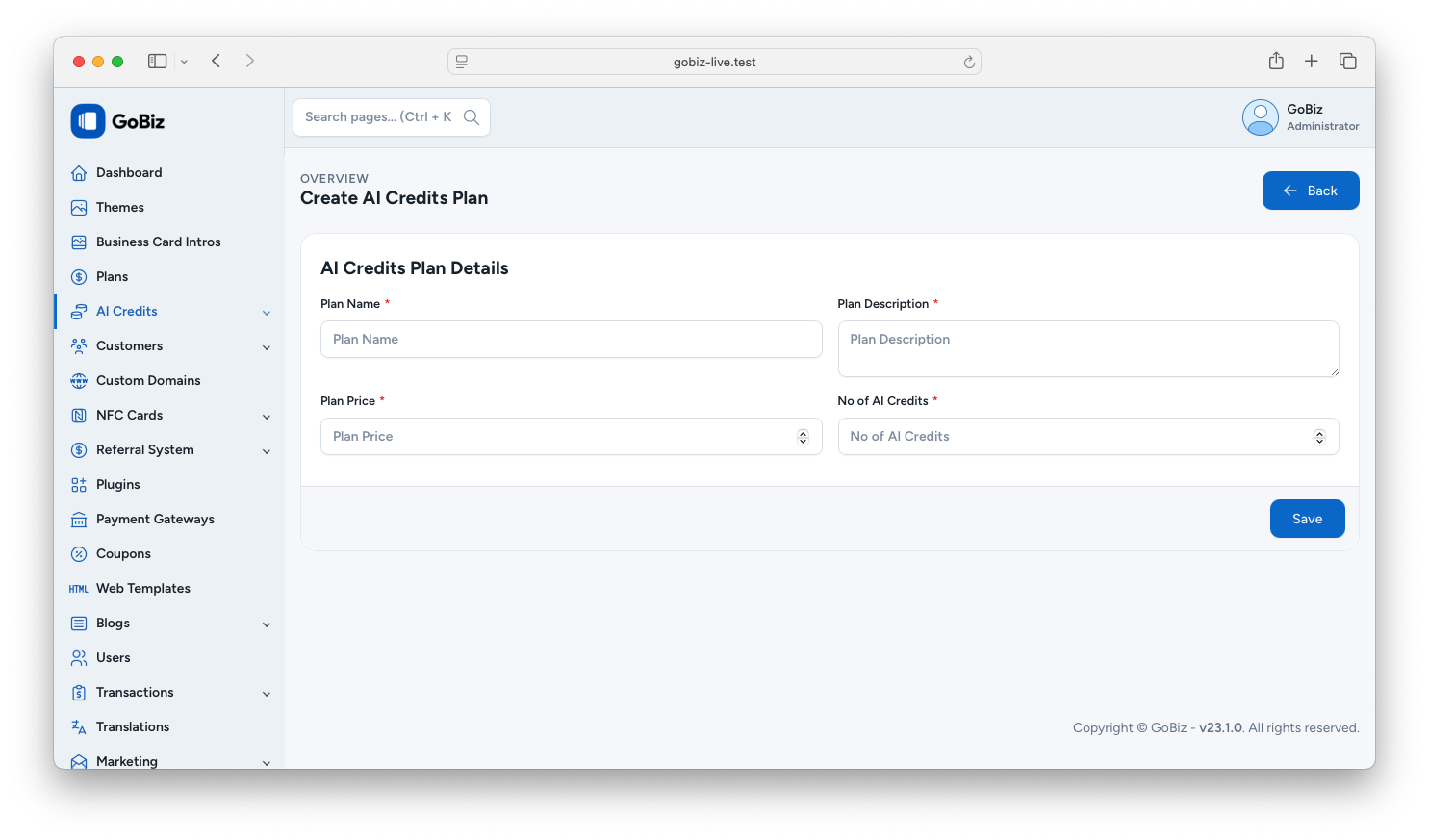Show the browser tab overview
The height and width of the screenshot is (840, 1429).
(x=1347, y=61)
